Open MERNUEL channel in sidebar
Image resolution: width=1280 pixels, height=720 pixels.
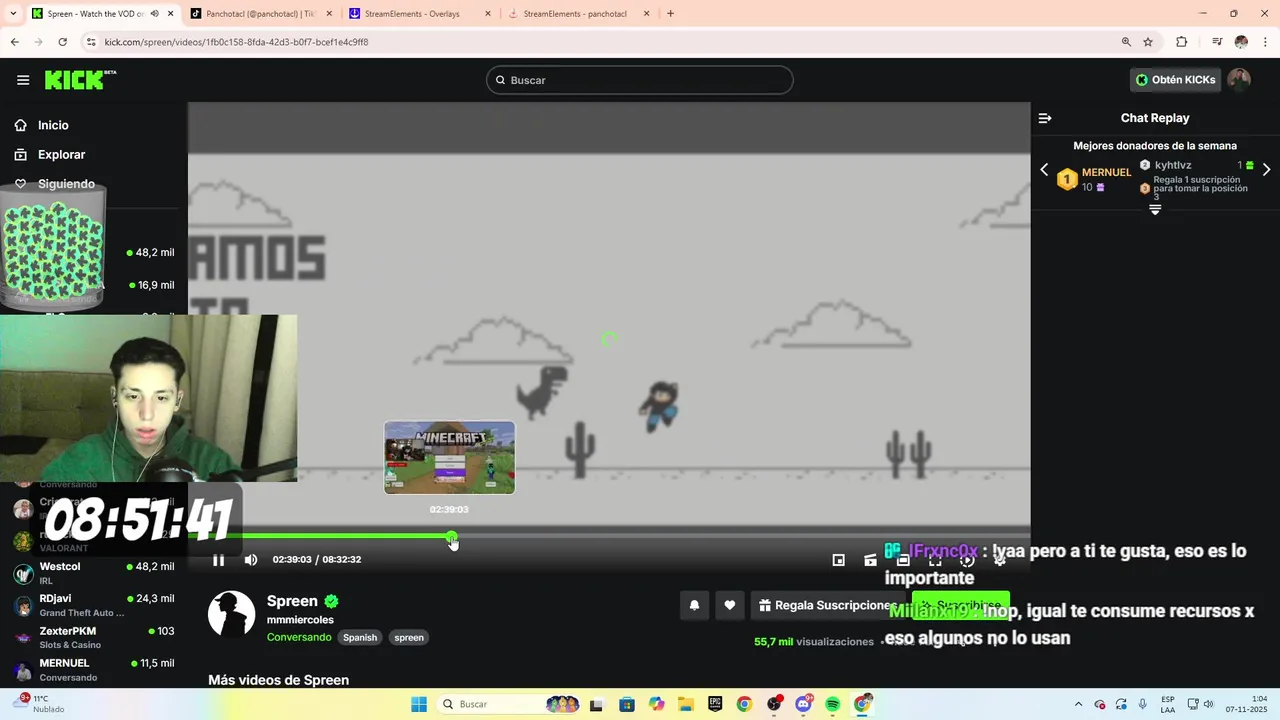click(x=94, y=669)
